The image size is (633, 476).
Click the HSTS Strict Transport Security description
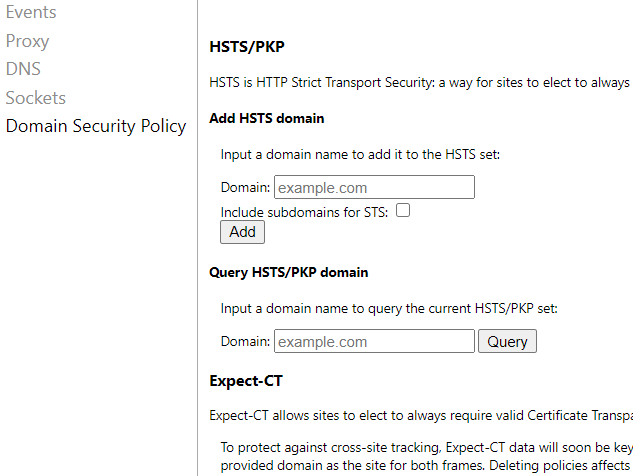point(420,82)
